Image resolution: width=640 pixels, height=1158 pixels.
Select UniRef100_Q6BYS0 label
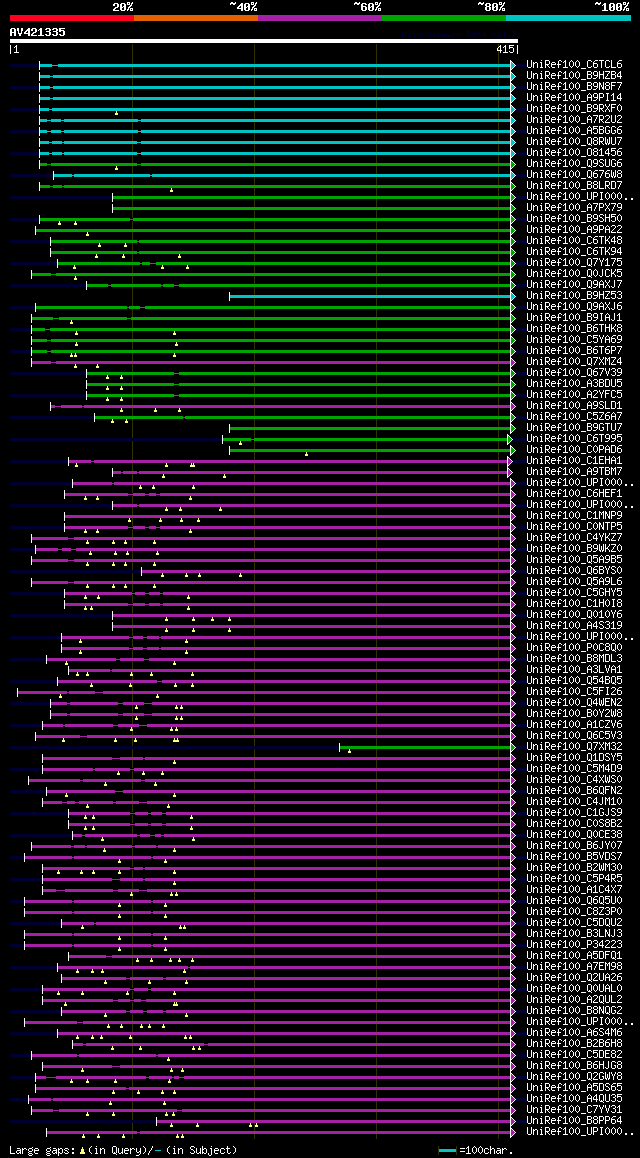[x=574, y=571]
